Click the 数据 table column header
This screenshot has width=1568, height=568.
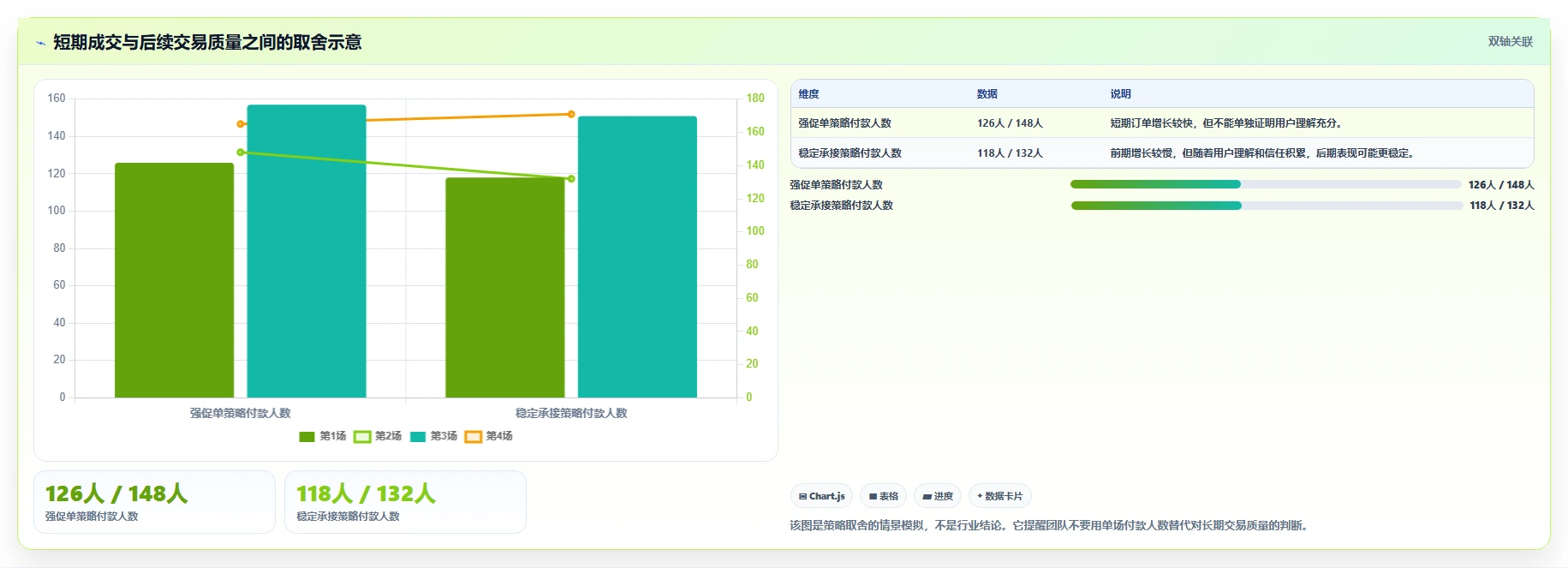tap(987, 94)
